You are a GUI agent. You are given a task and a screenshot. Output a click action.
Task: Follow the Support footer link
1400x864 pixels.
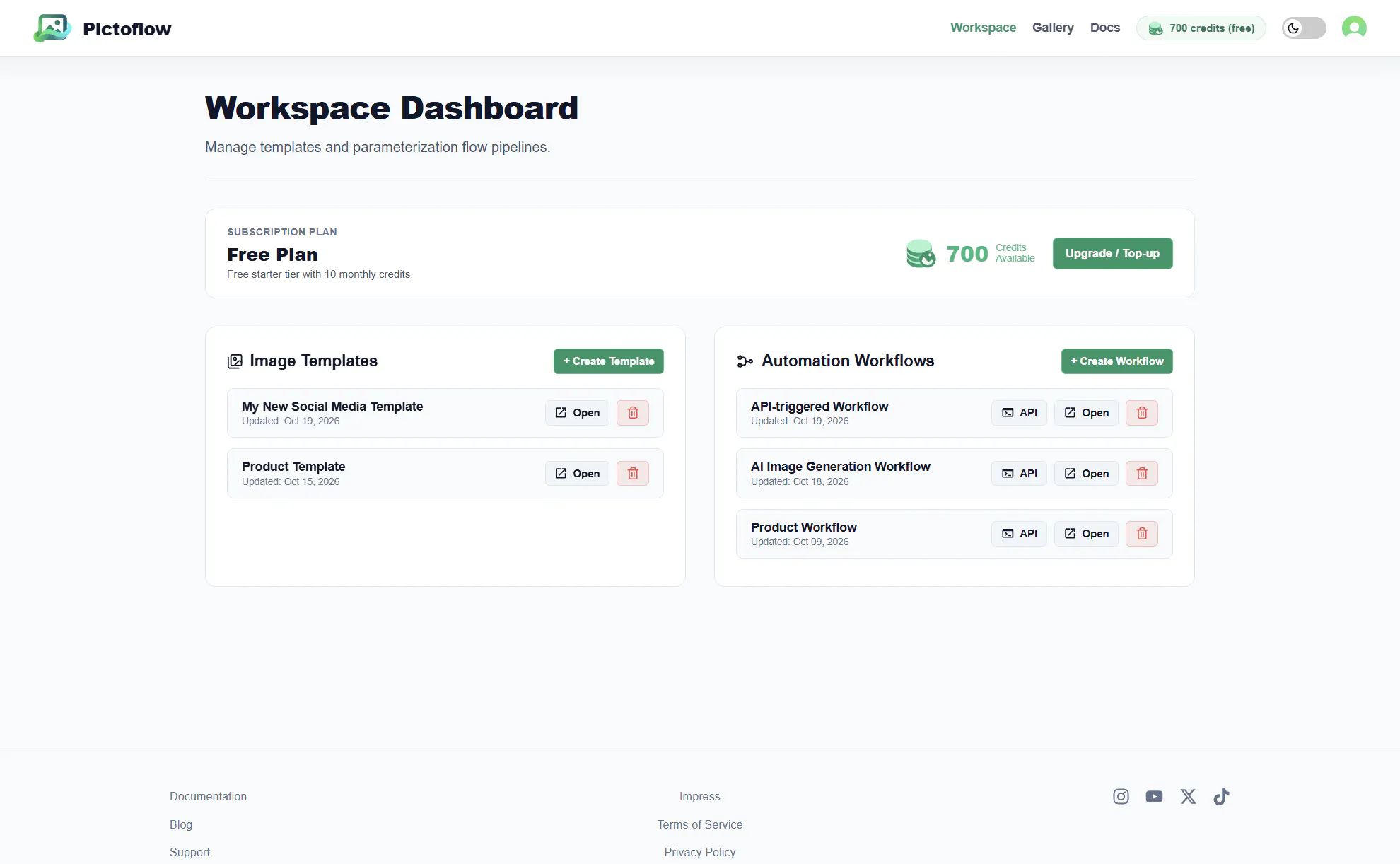189,853
